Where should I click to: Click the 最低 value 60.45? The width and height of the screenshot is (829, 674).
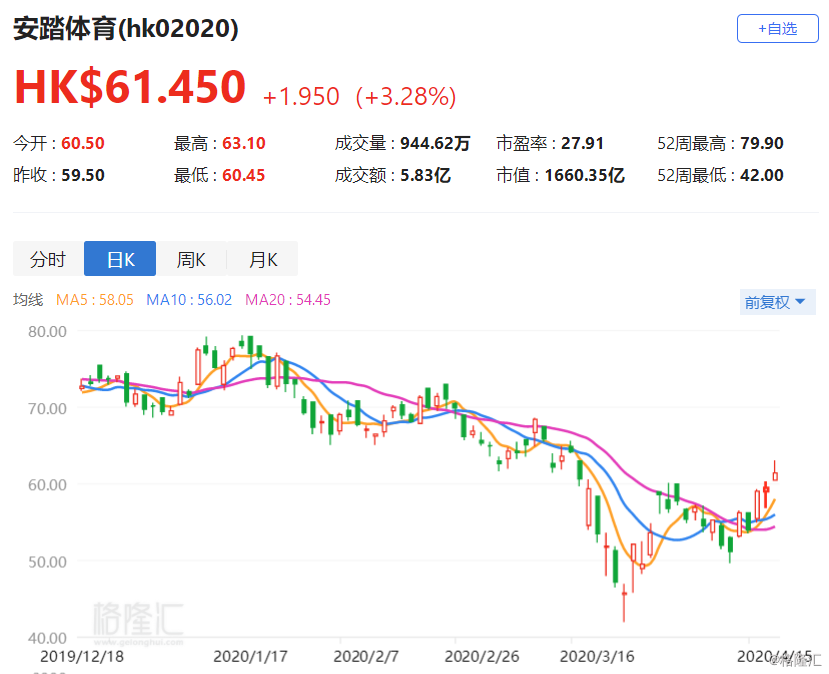tap(244, 175)
